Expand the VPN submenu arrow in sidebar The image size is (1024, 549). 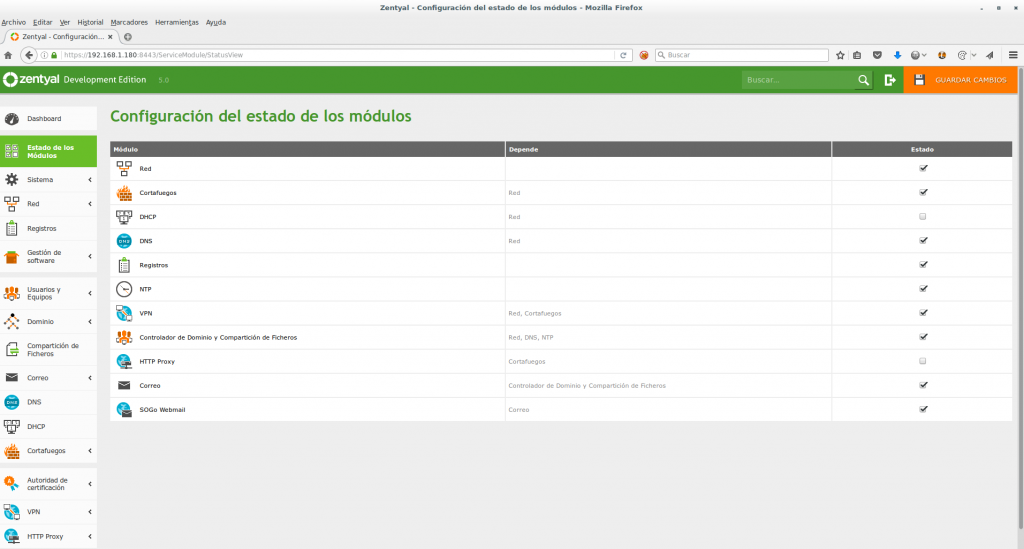(x=90, y=512)
